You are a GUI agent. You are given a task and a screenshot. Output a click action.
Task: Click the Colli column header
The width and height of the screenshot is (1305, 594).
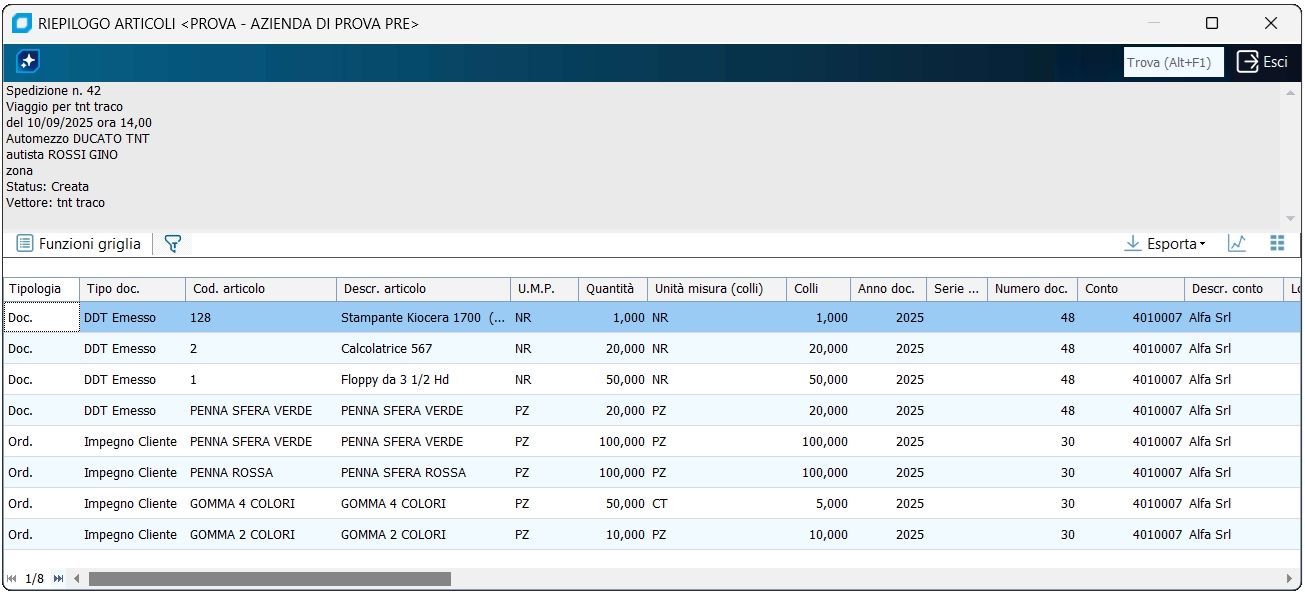pos(819,289)
